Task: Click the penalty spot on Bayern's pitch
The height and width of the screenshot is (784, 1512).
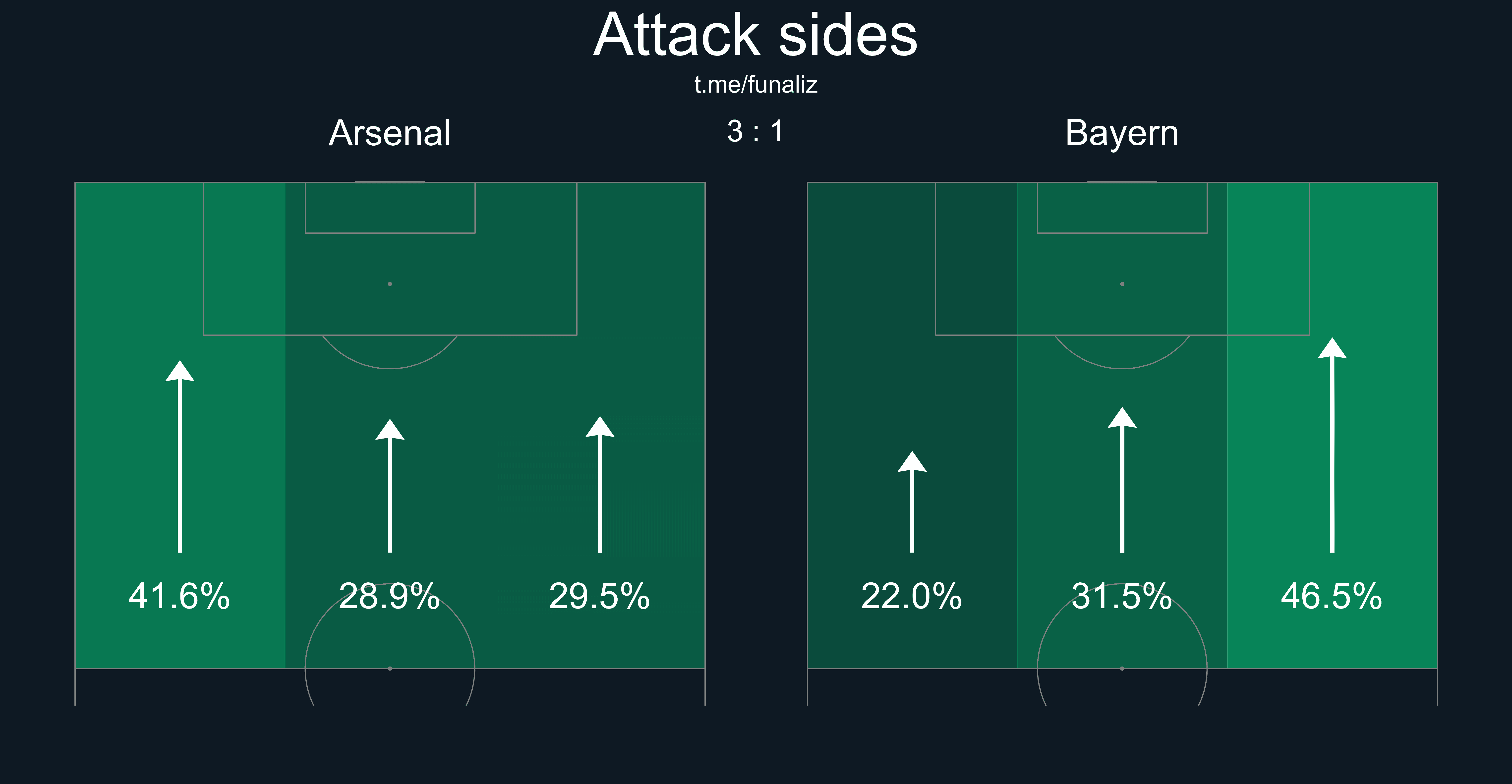Action: [1122, 284]
